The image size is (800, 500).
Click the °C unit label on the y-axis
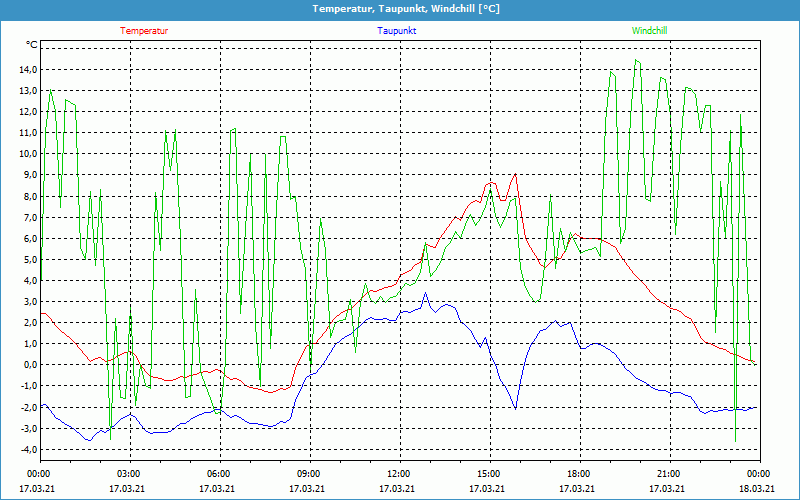pos(32,45)
